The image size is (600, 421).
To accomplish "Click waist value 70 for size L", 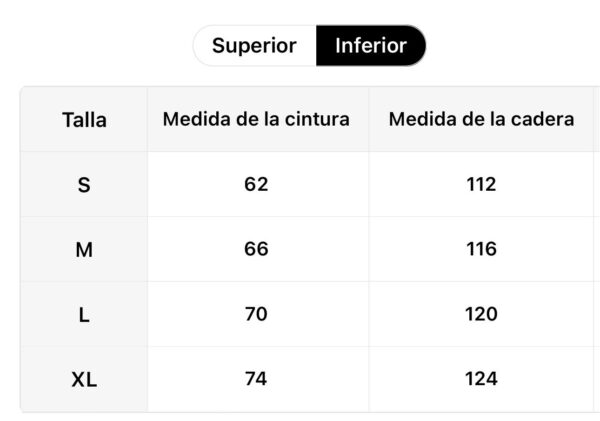I will pos(256,314).
